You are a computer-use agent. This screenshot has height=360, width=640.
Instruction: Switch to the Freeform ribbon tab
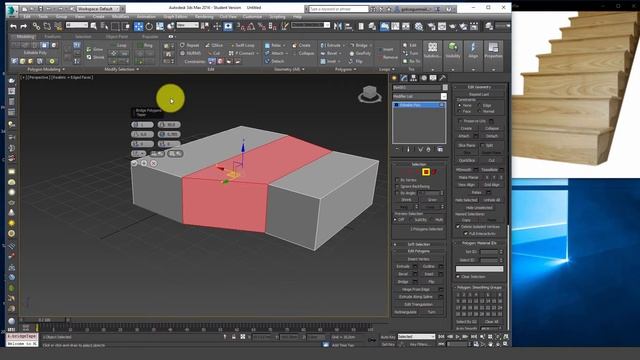(52, 36)
